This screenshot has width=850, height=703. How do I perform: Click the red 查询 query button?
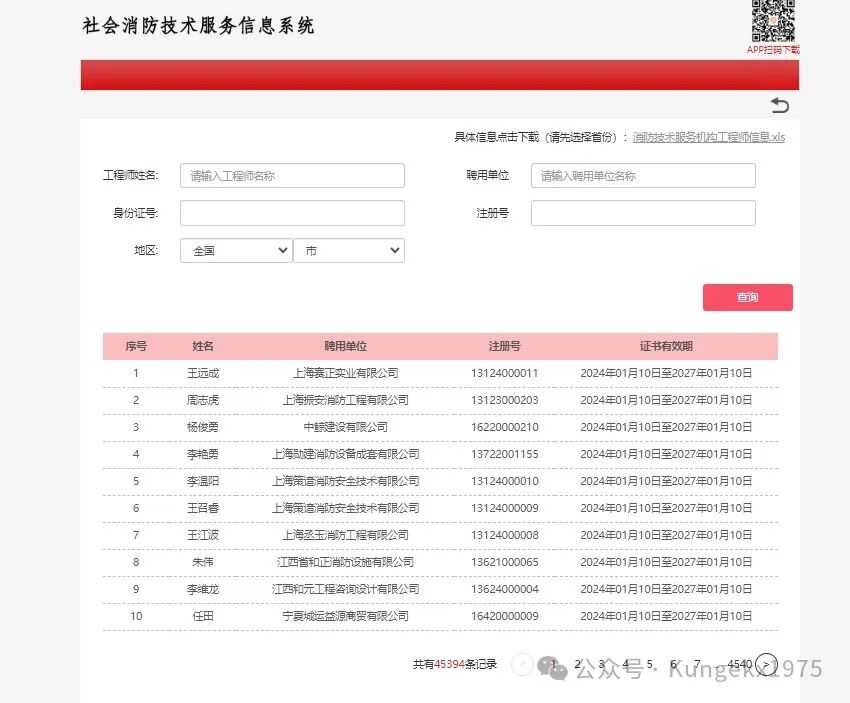tap(748, 297)
